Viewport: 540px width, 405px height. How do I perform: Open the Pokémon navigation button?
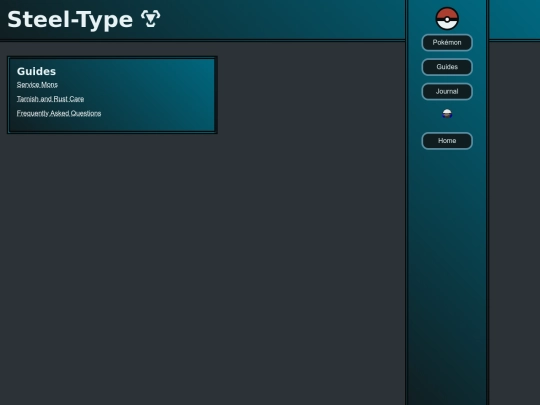[447, 42]
